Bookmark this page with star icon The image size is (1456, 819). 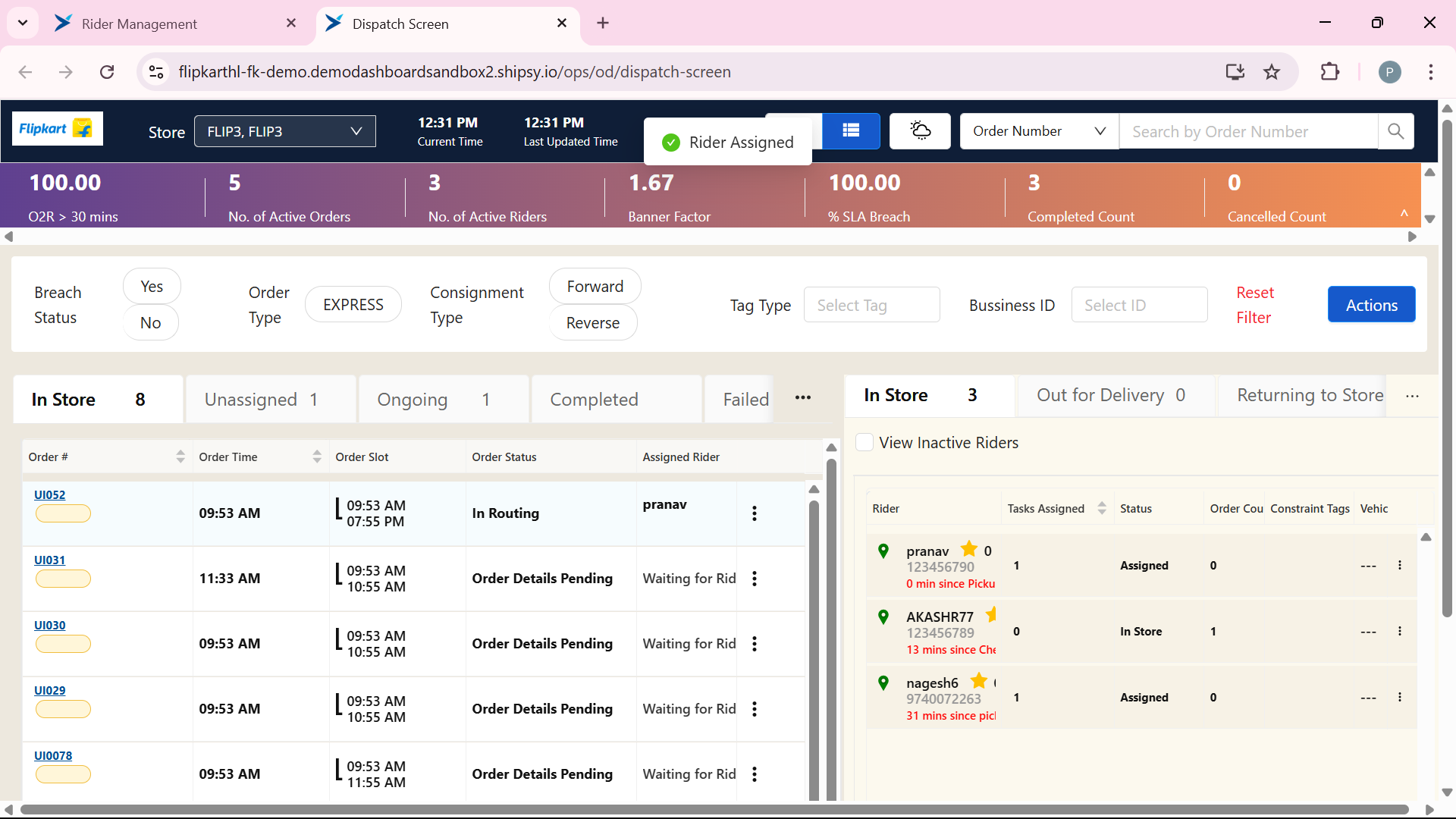click(1272, 72)
